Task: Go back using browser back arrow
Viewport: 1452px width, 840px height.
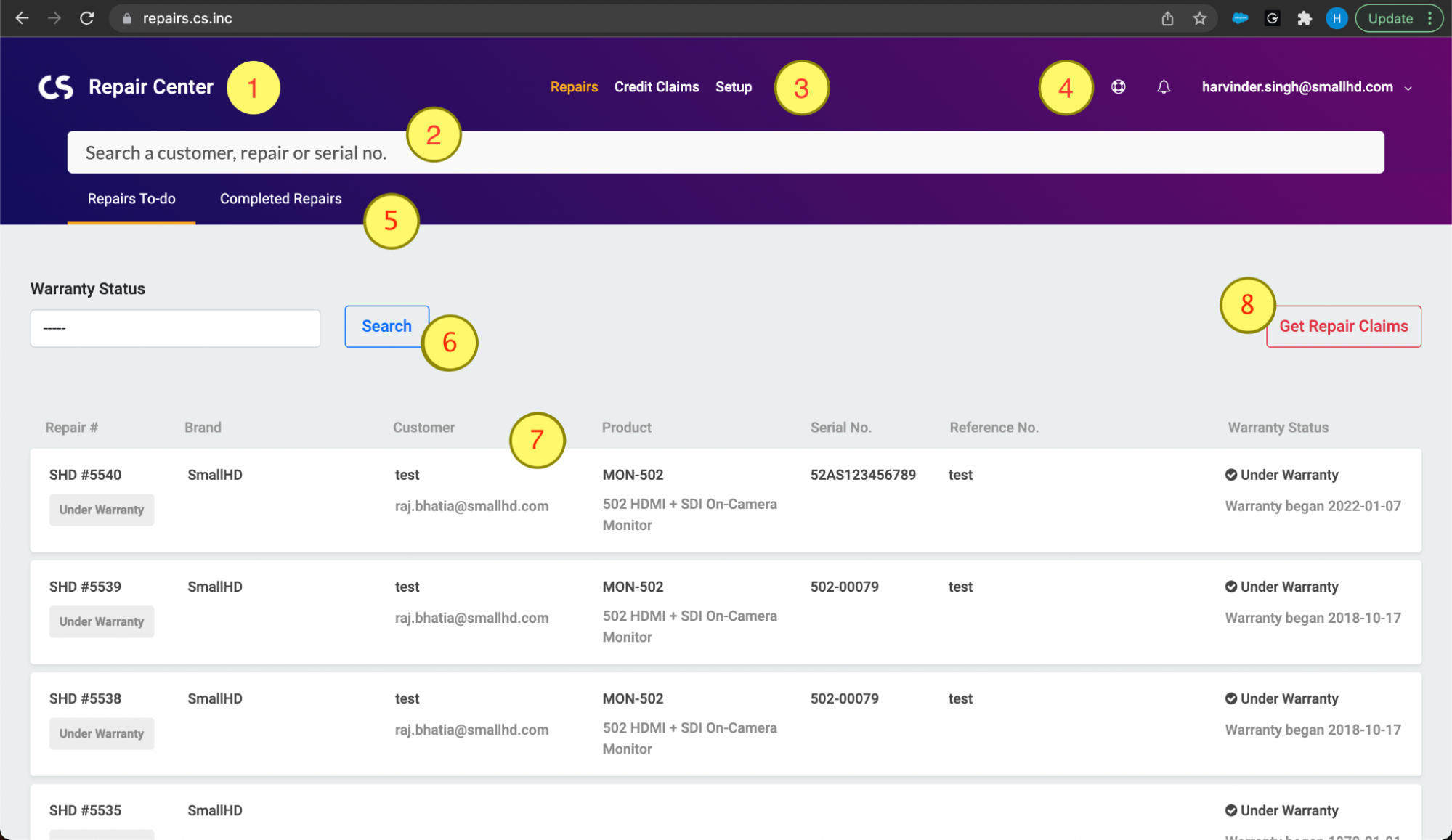Action: pos(23,18)
